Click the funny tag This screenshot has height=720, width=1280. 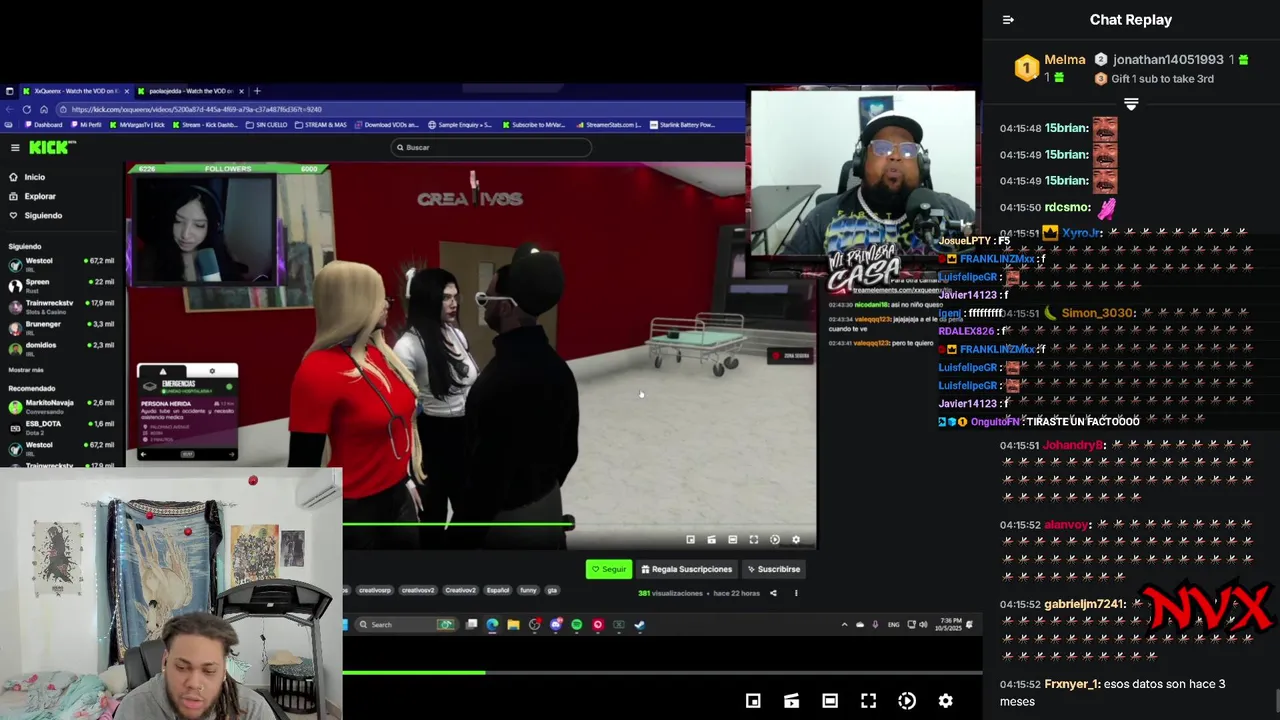[528, 590]
